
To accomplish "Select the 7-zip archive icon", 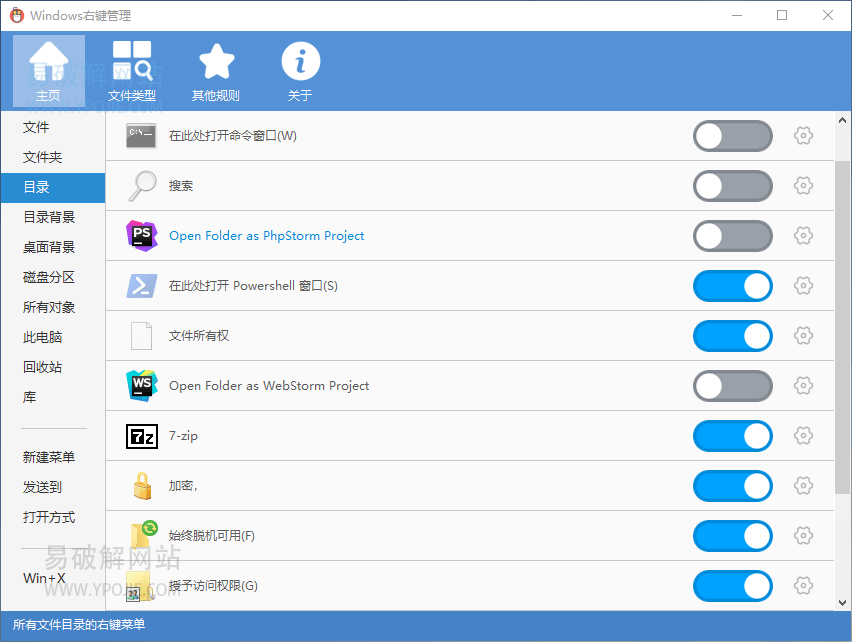I will coord(141,436).
